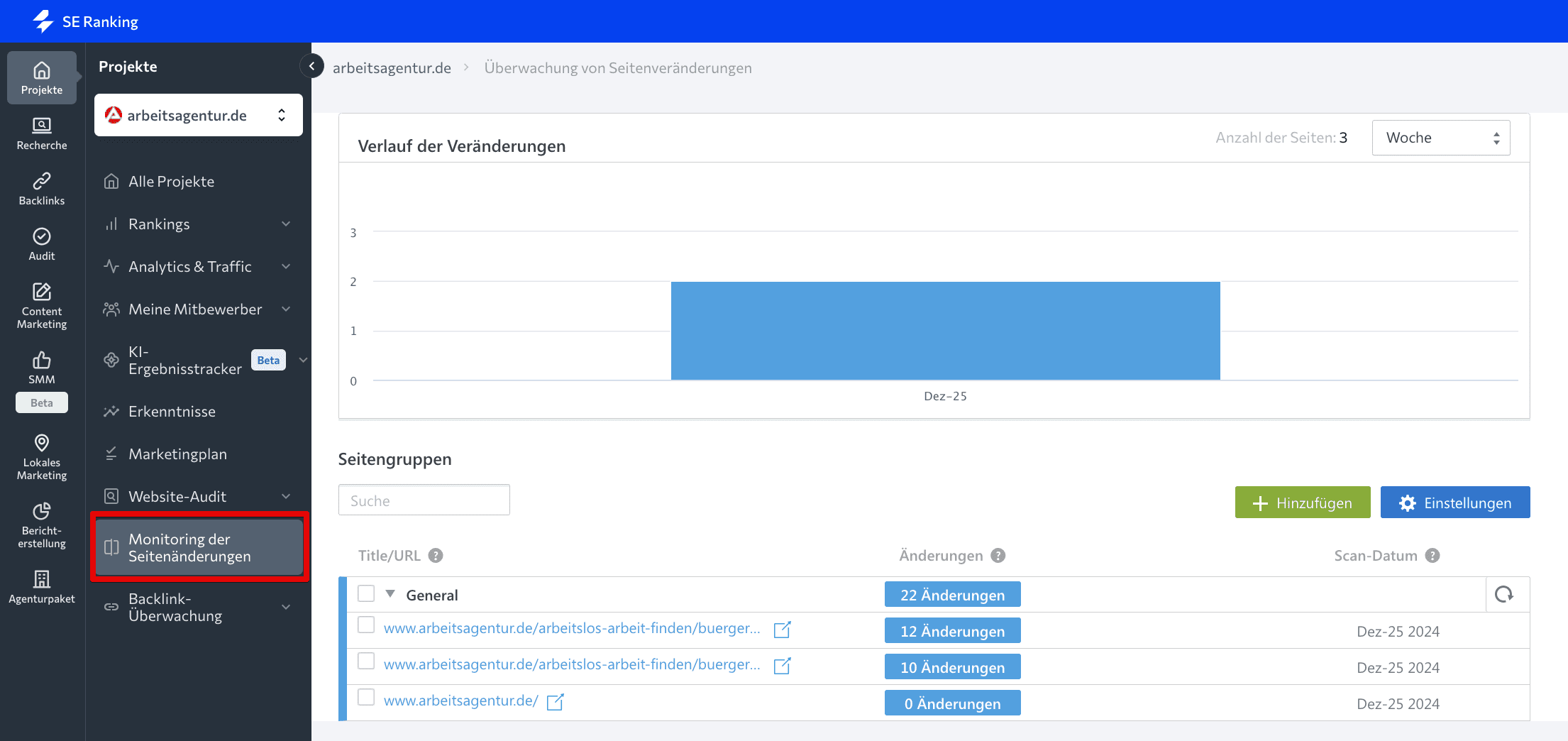Tick checkbox for www.arbeitsagentur.de/ row

[366, 697]
